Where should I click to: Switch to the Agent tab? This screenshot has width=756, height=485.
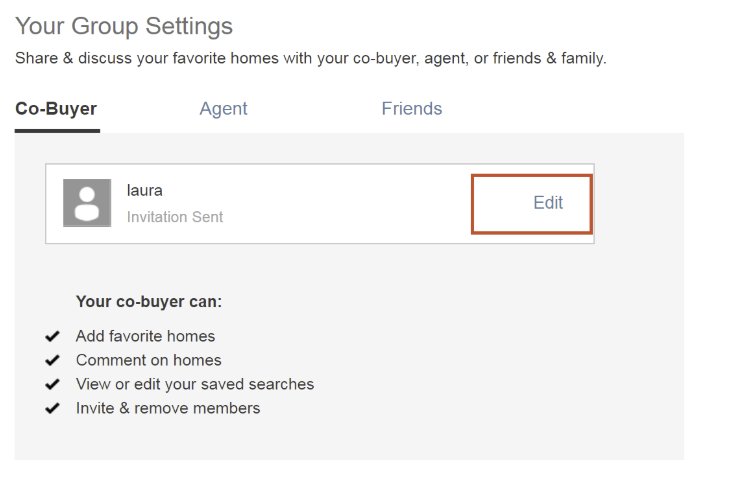(x=223, y=109)
